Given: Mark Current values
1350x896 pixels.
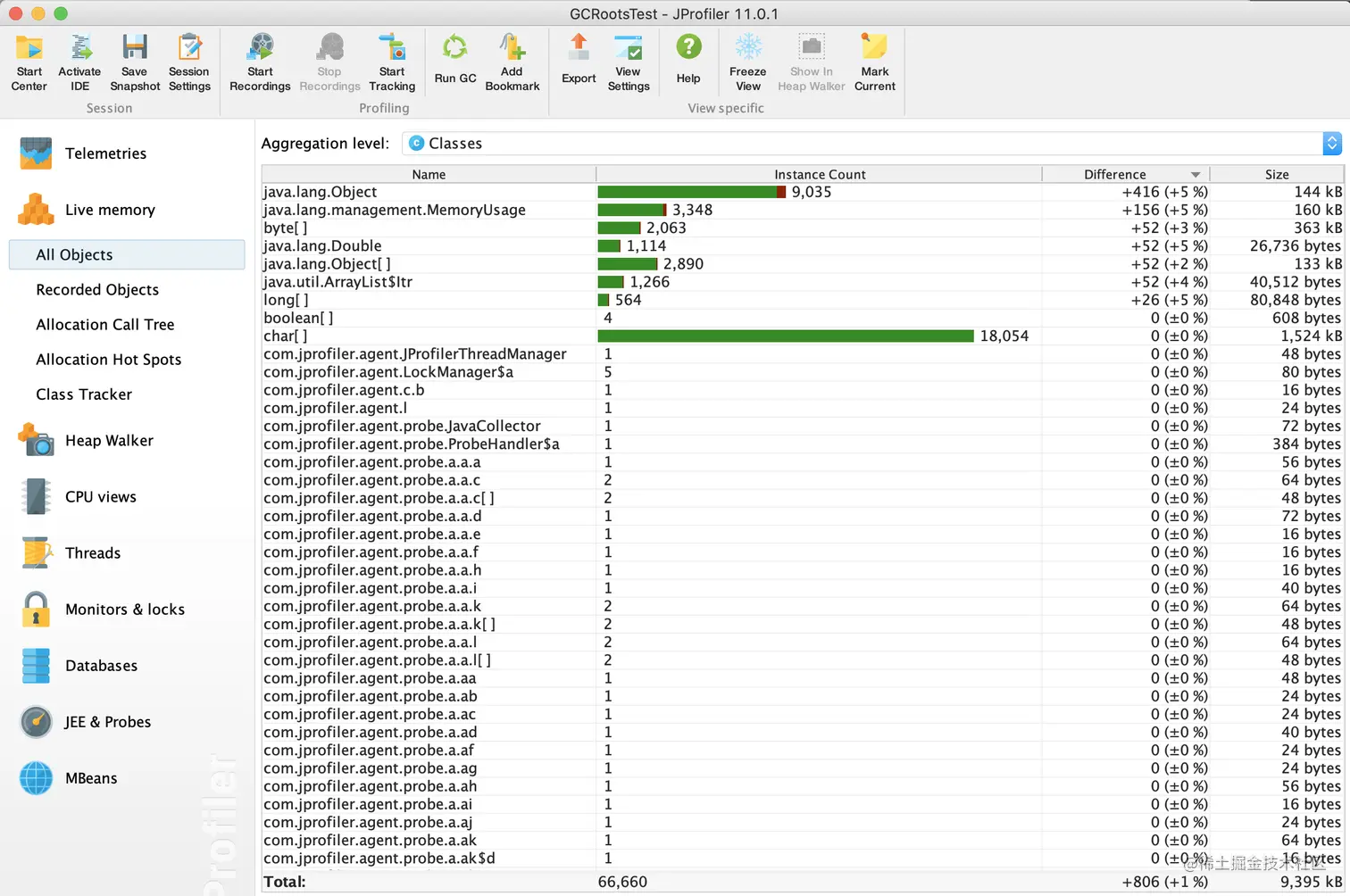Looking at the screenshot, I should [x=875, y=62].
